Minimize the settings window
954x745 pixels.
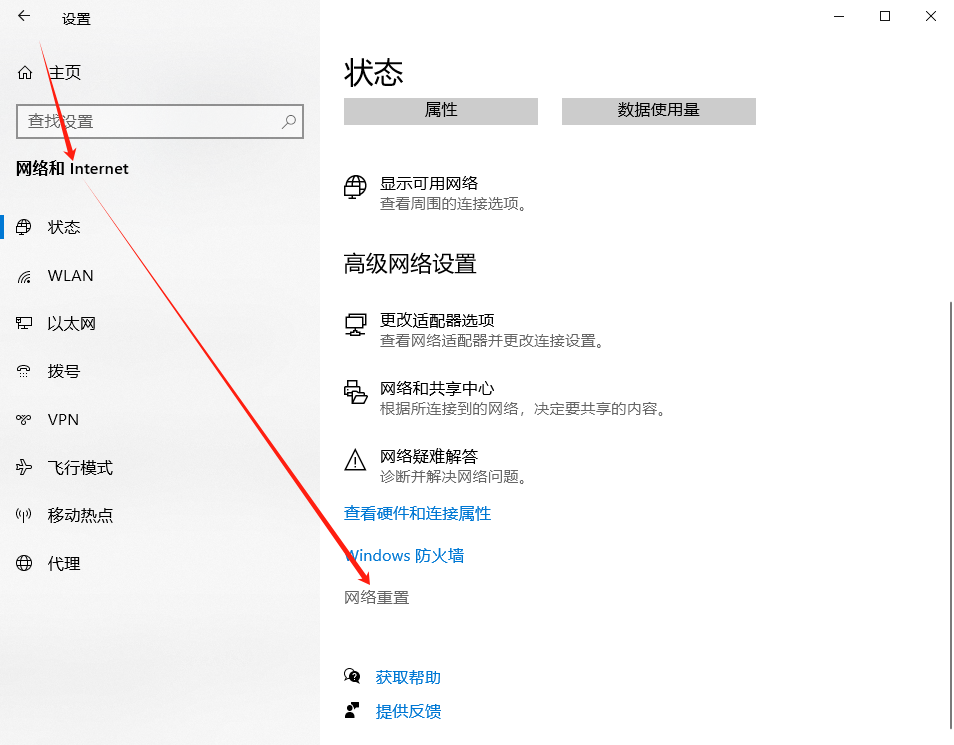point(839,16)
